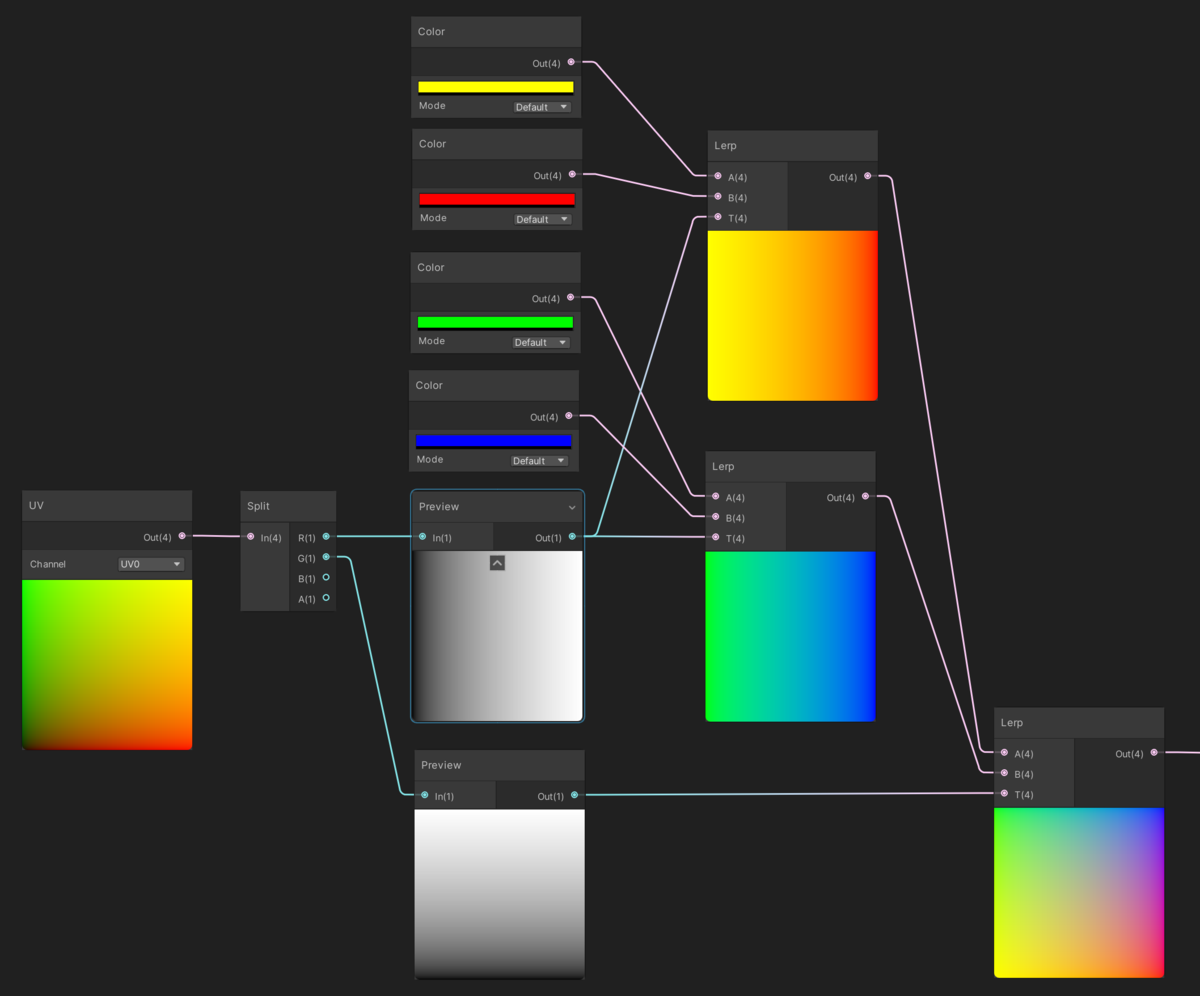Click the Channel label on the UV node
1200x996 pixels.
click(x=48, y=564)
